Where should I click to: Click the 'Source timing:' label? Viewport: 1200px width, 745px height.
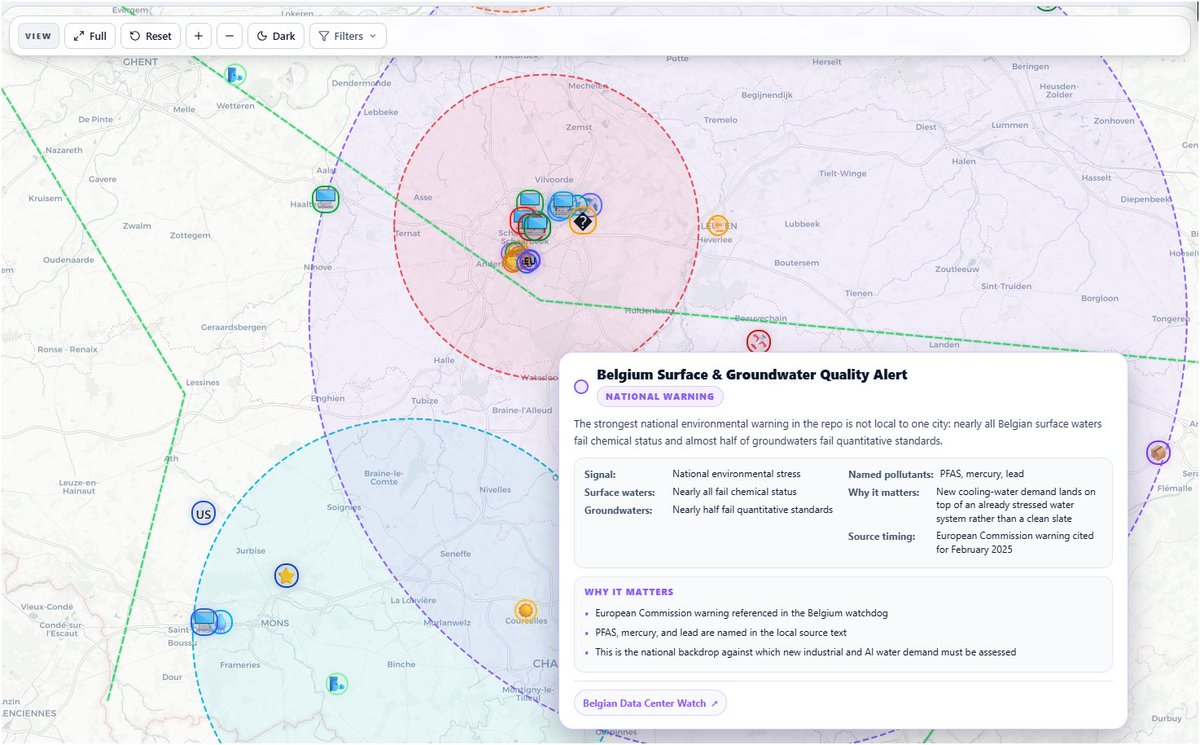coord(881,536)
